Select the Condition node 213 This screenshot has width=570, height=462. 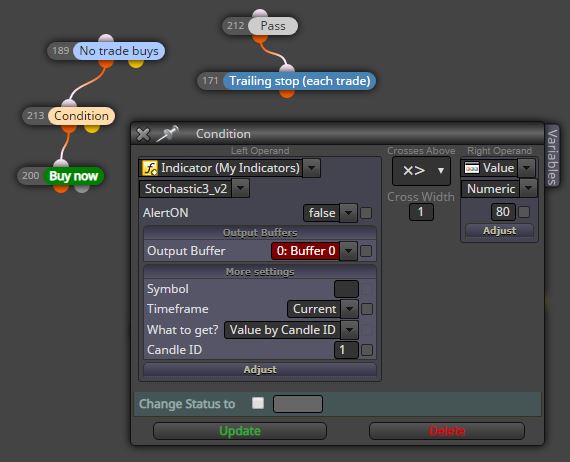pos(81,116)
